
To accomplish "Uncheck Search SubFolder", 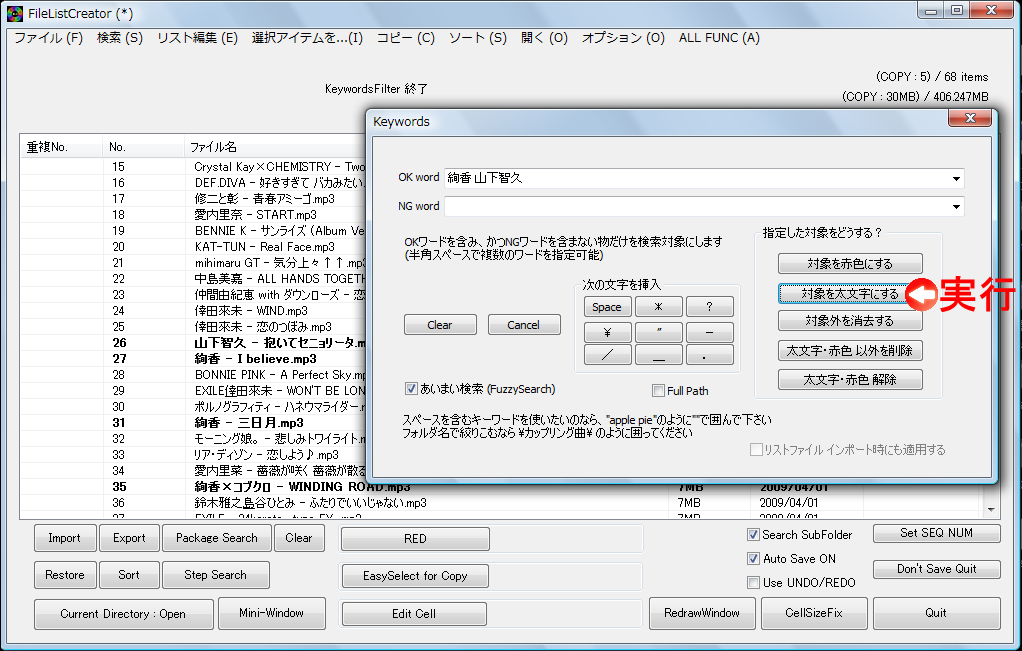I will tap(754, 534).
